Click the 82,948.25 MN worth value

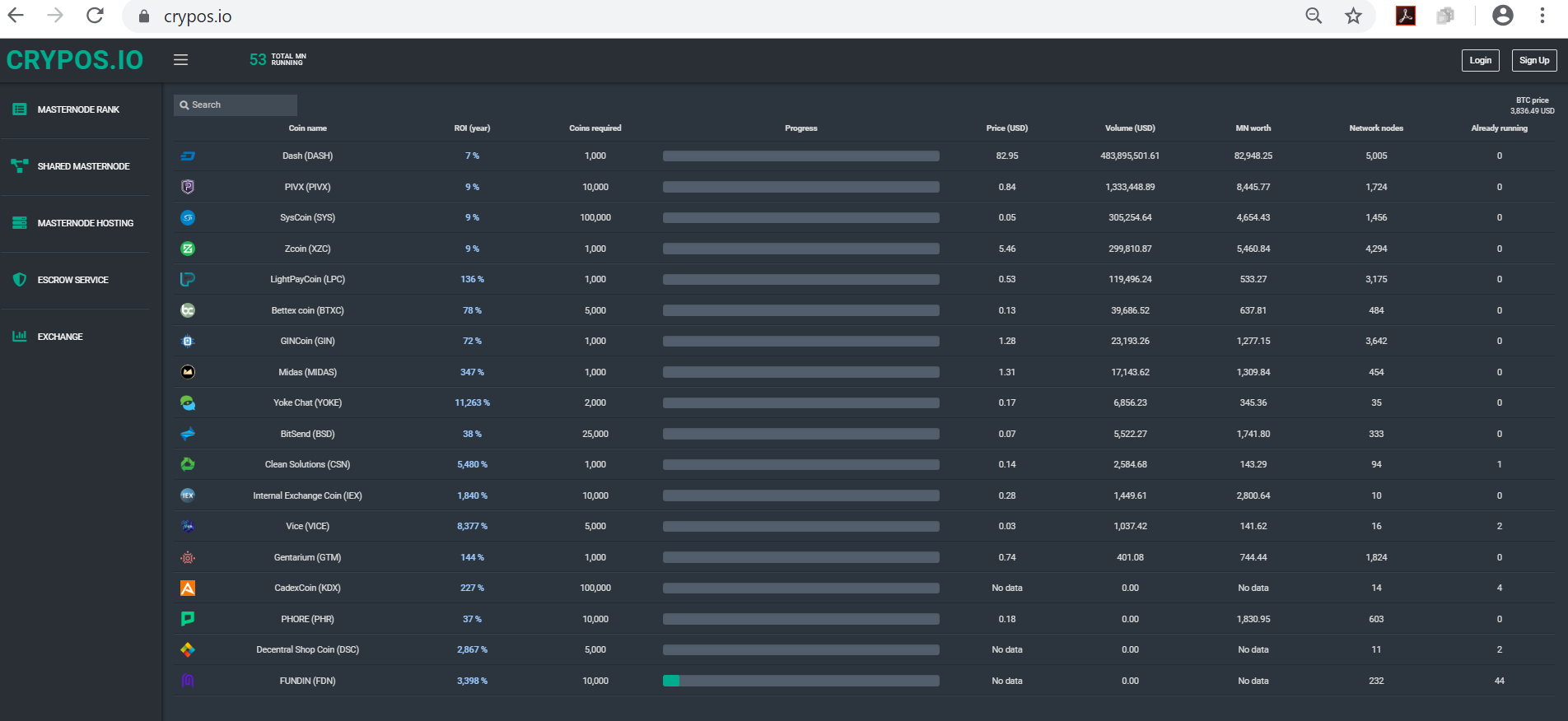[x=1253, y=156]
